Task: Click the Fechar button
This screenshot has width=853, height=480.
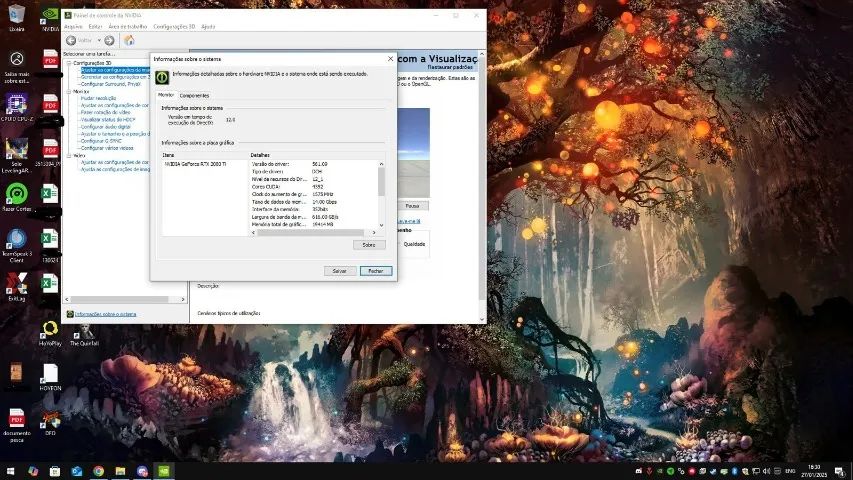Action: 375,270
